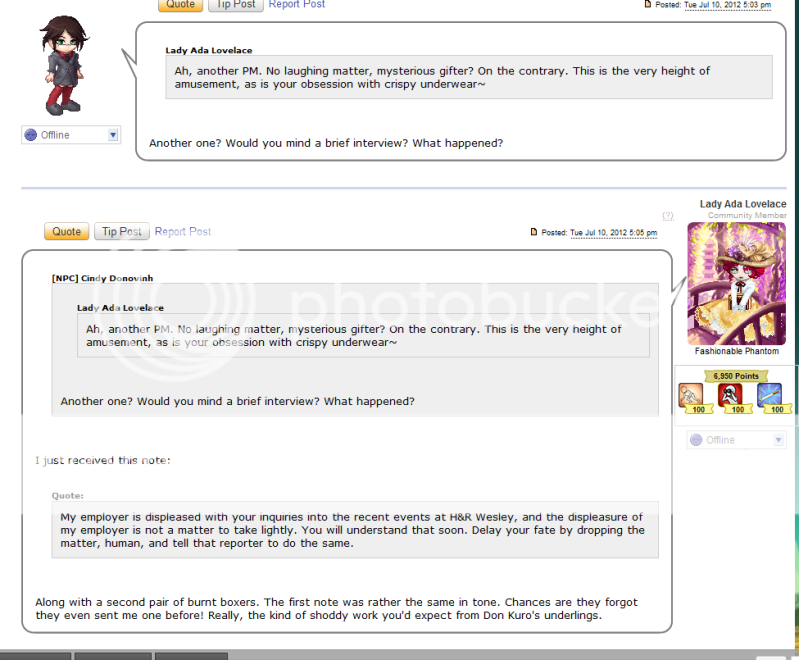The image size is (799, 660).
Task: Click the red masked achievement badge
Action: point(730,395)
